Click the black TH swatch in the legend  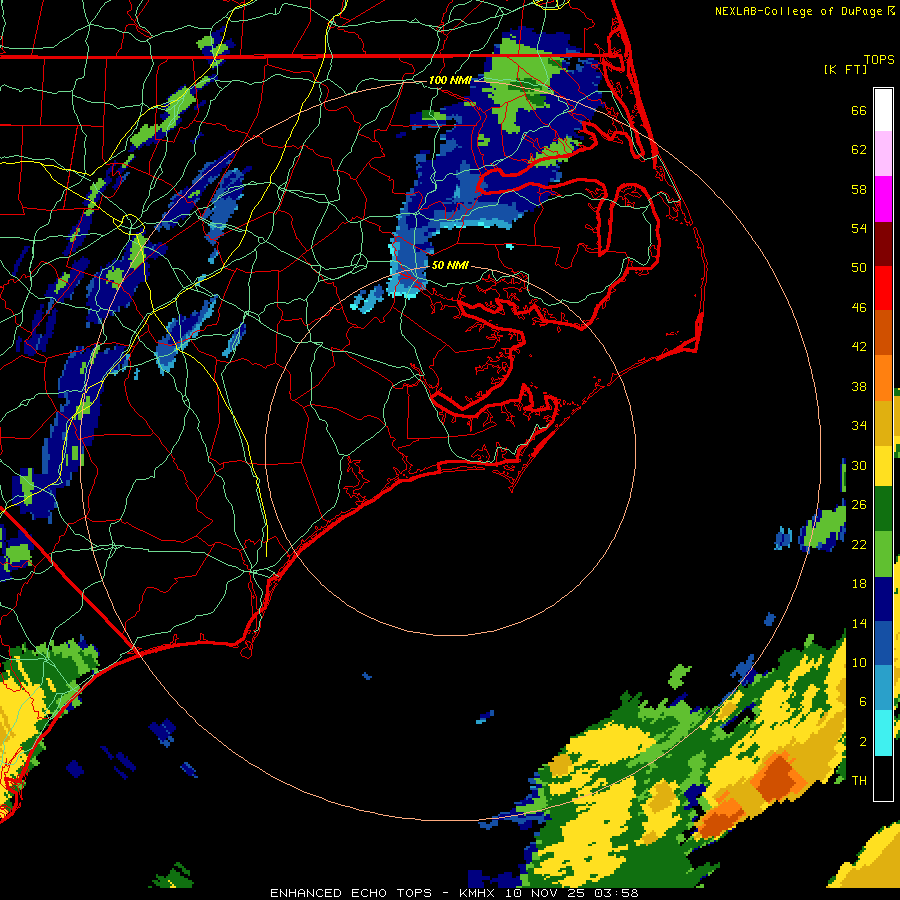883,777
